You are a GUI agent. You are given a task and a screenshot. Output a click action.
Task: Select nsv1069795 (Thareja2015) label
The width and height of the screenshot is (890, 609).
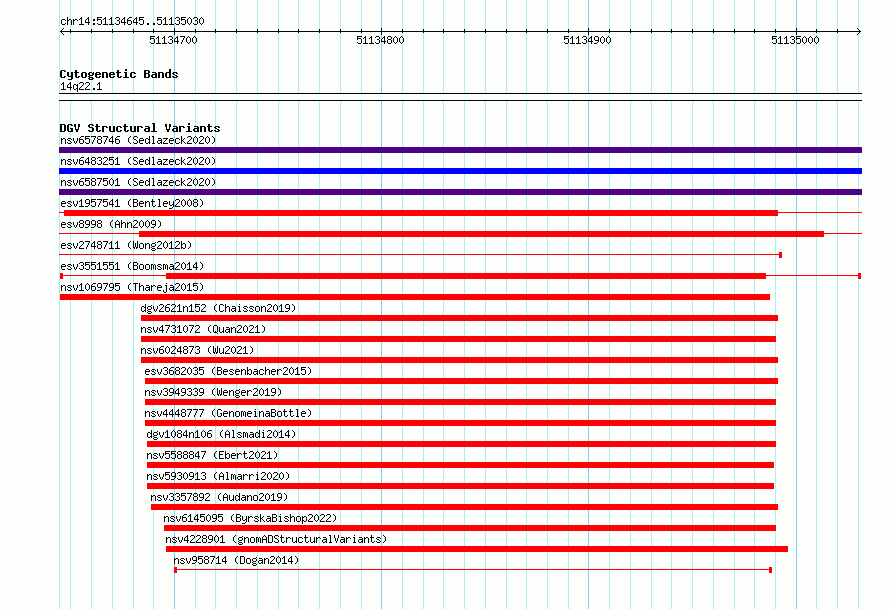point(132,287)
